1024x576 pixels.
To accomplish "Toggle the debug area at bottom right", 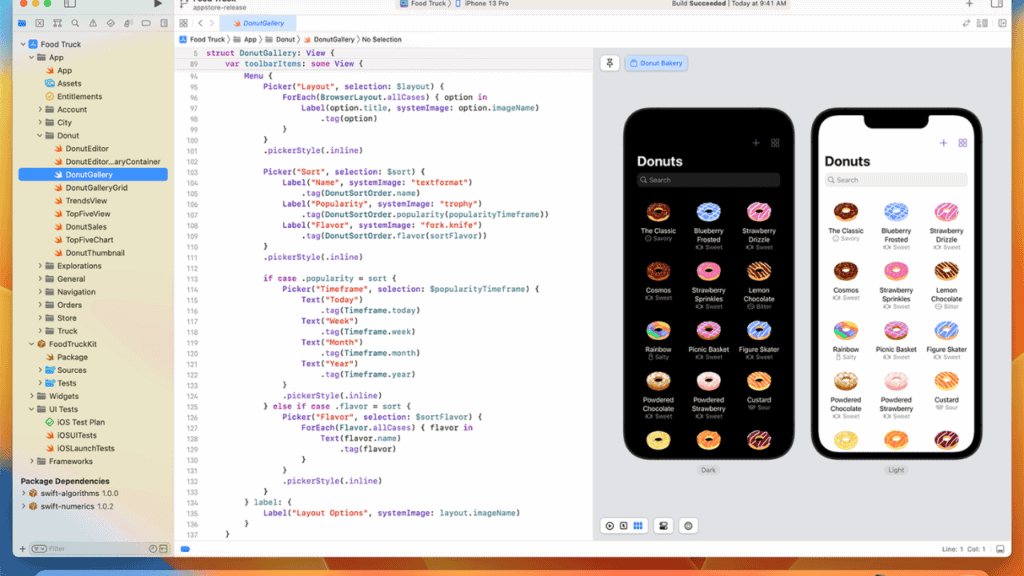I will (1000, 549).
